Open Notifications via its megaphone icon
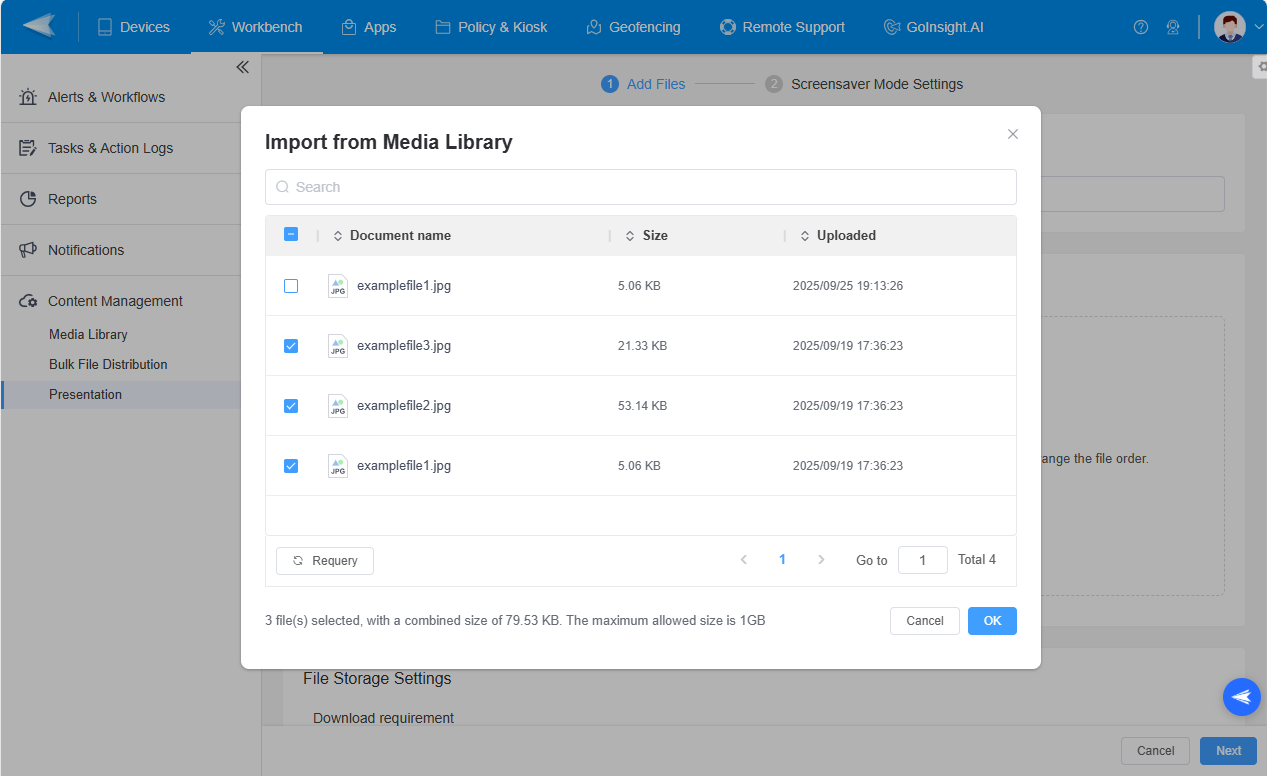Image resolution: width=1267 pixels, height=776 pixels. click(27, 249)
